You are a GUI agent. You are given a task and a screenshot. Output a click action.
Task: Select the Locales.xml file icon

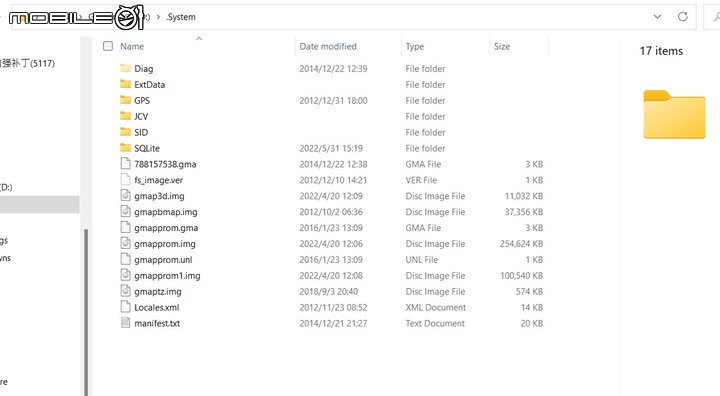point(125,307)
